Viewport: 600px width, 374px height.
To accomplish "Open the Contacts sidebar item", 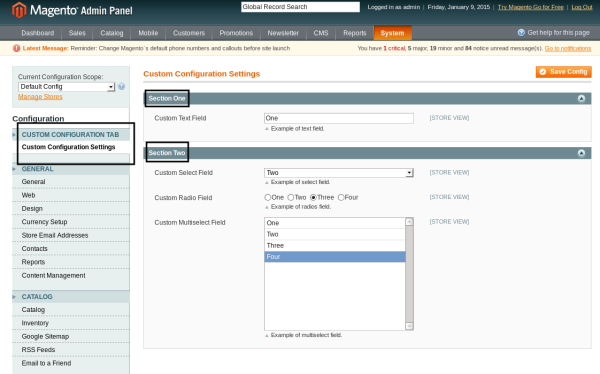I will point(34,249).
